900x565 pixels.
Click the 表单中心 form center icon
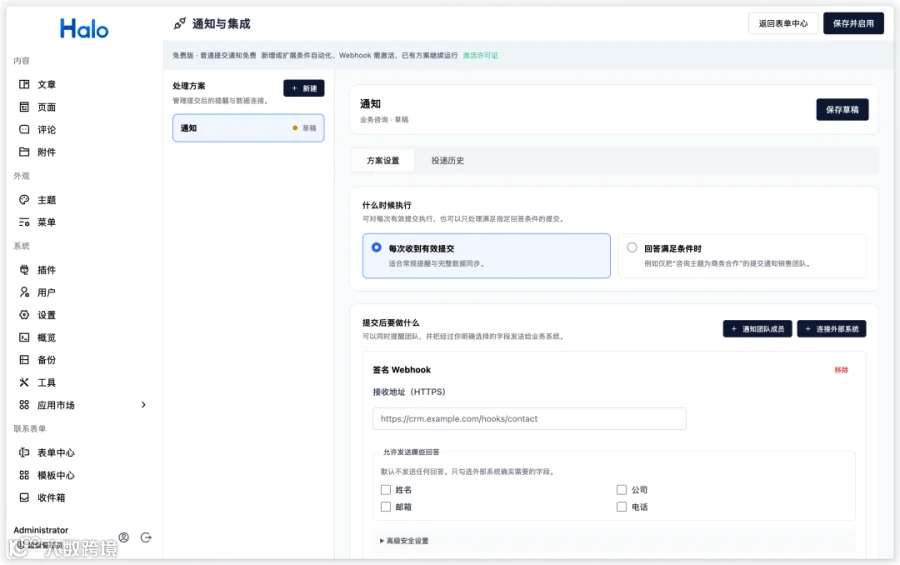tap(24, 452)
